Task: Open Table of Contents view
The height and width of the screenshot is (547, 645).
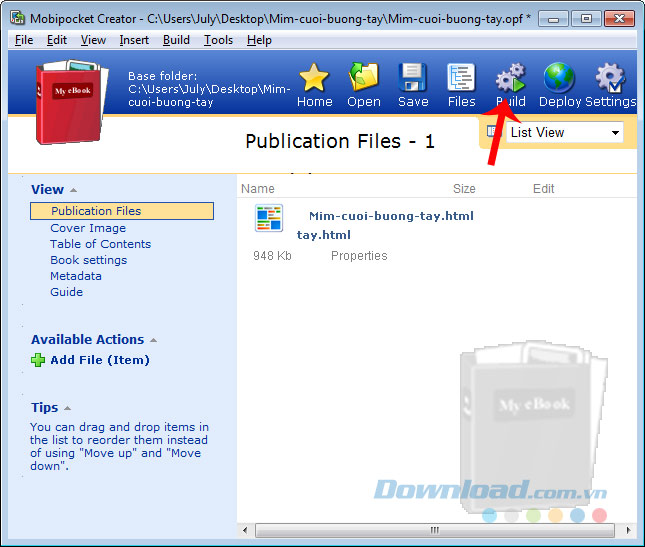Action: pos(100,244)
